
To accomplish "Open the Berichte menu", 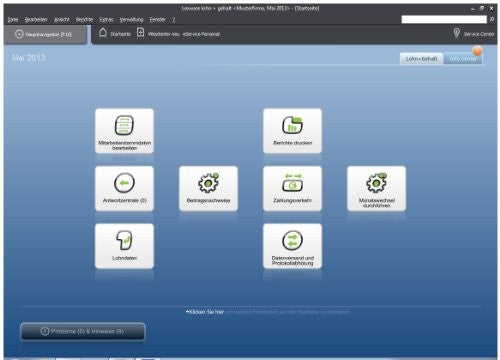I will pos(84,20).
